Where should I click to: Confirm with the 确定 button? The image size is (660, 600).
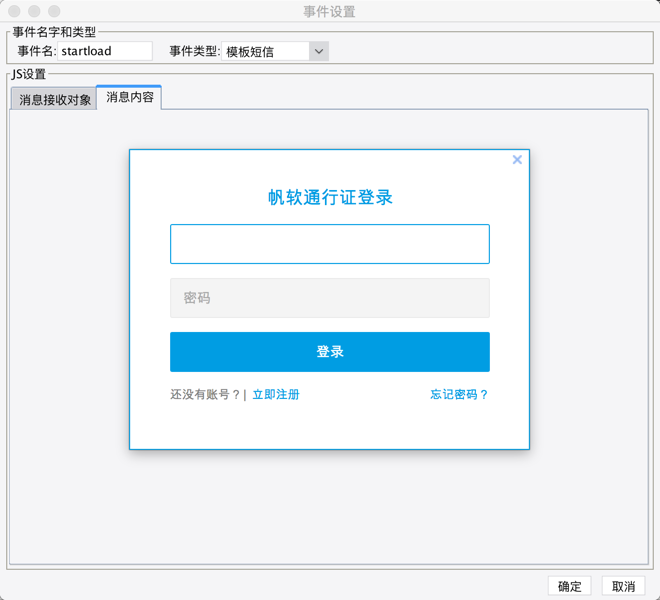[x=570, y=586]
